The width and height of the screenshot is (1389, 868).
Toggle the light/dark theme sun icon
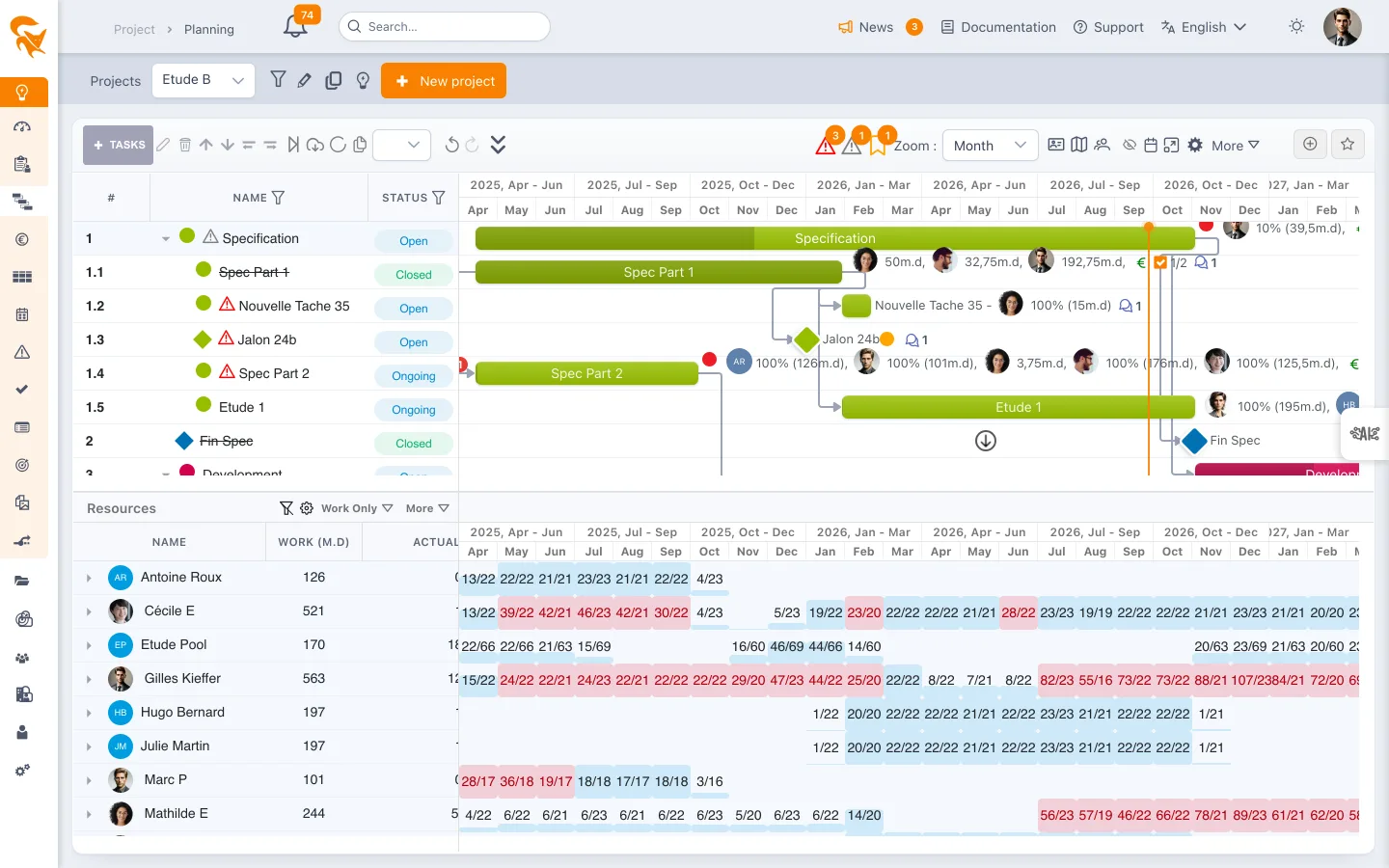click(1296, 27)
